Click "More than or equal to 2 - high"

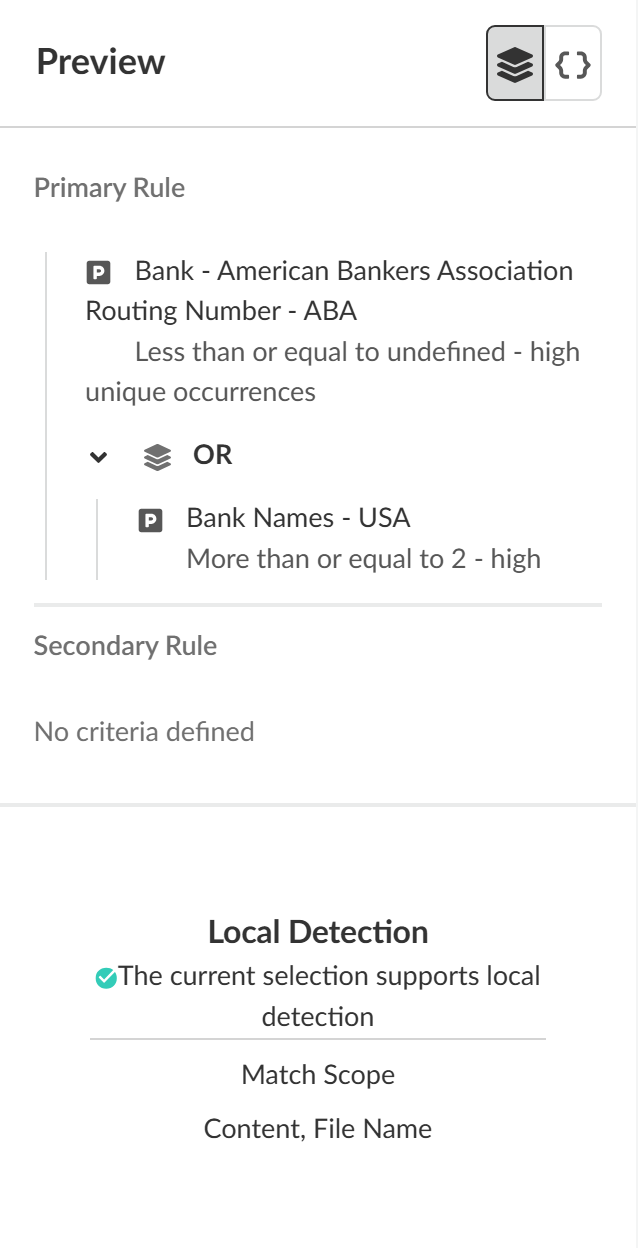363,559
